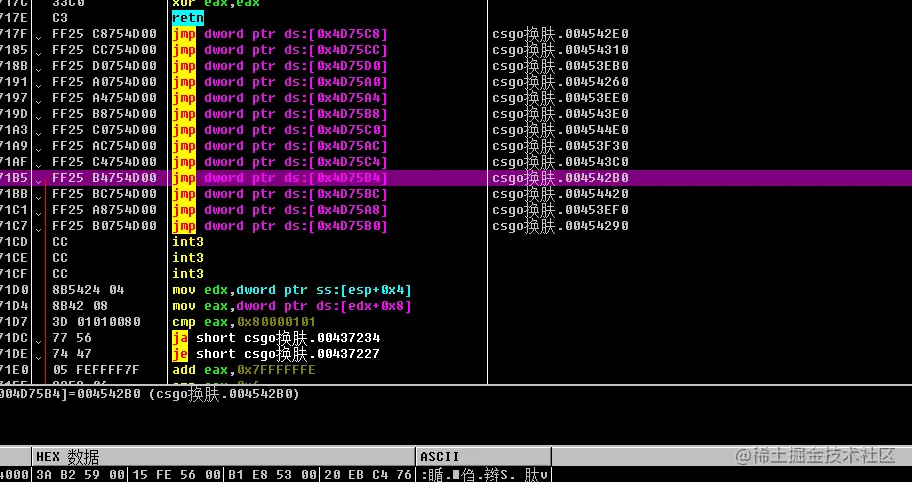Click comment csgo换肤.004543E0

click(x=560, y=114)
